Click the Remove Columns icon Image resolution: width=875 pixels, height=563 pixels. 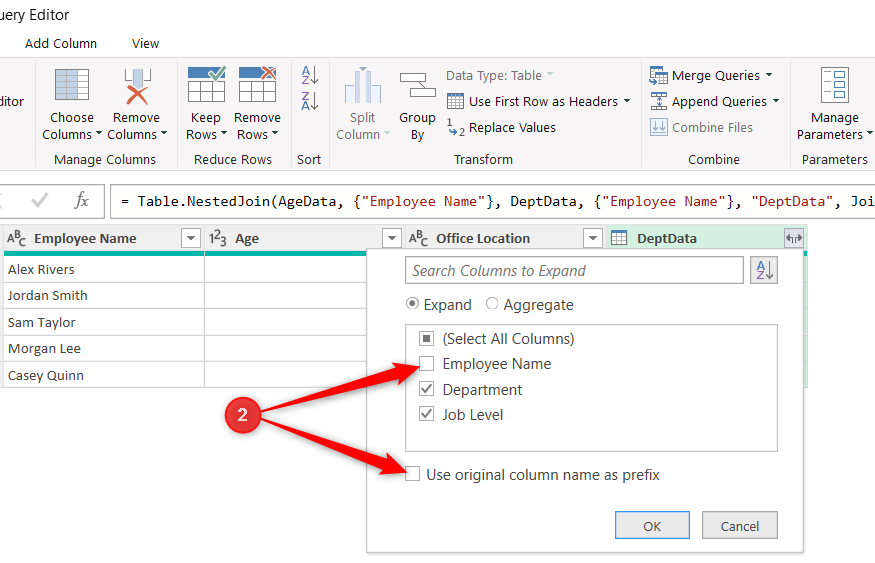point(137,87)
